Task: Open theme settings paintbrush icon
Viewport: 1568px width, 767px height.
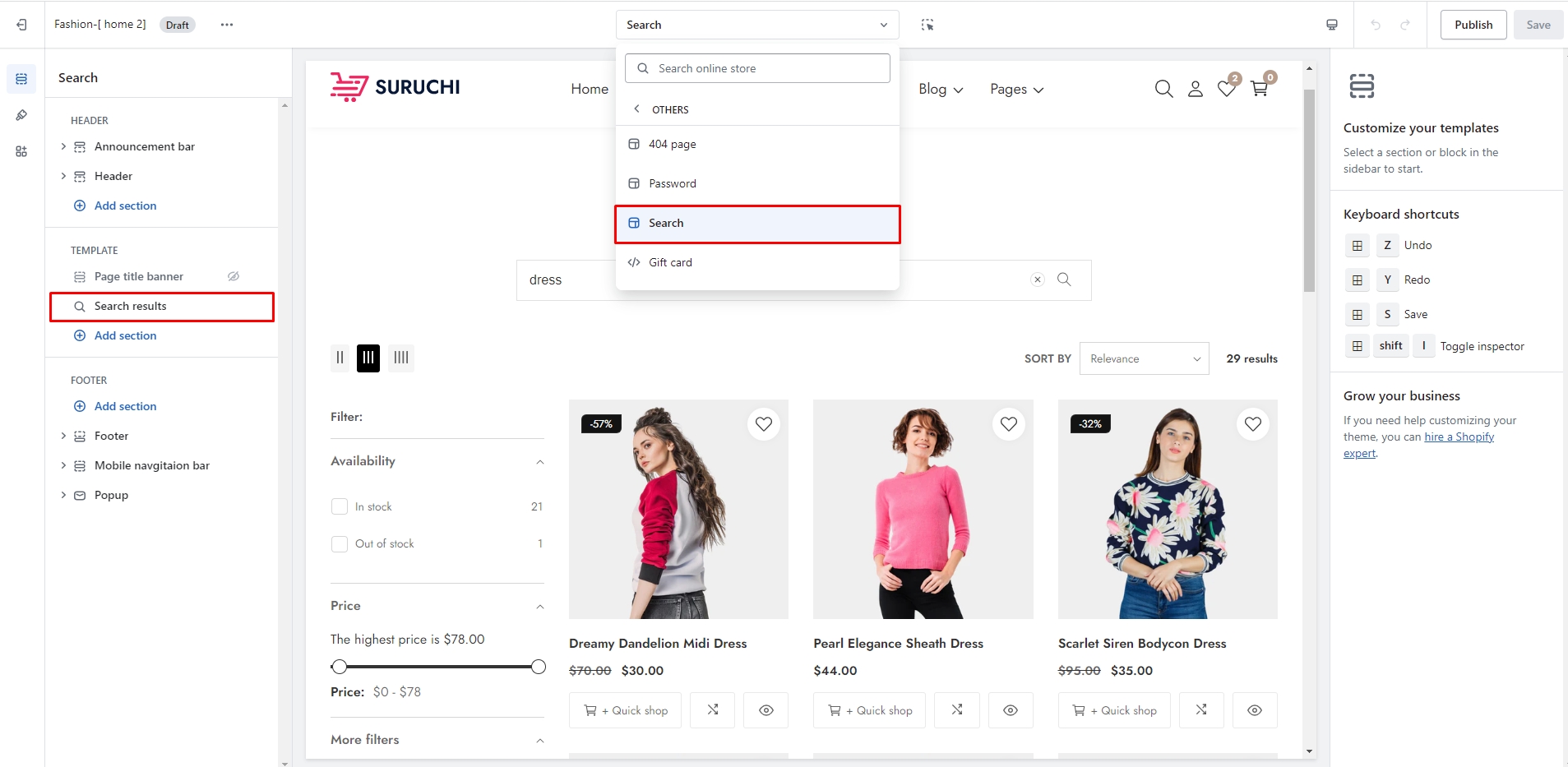Action: tap(21, 115)
